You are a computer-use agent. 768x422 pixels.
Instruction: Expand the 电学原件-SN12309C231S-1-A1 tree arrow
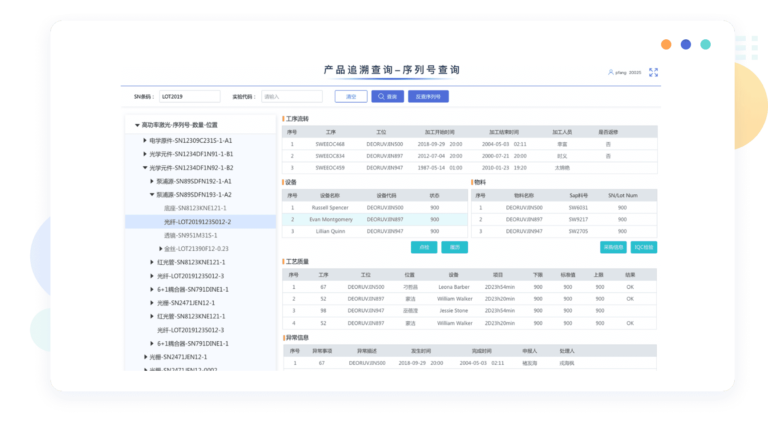[x=145, y=141]
